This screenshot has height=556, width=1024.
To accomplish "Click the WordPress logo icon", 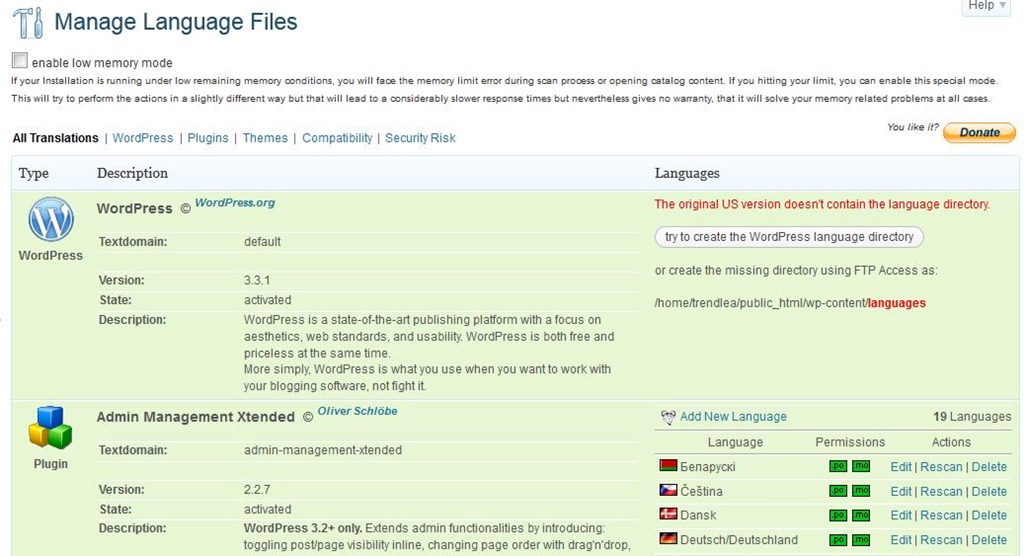I will (50, 220).
